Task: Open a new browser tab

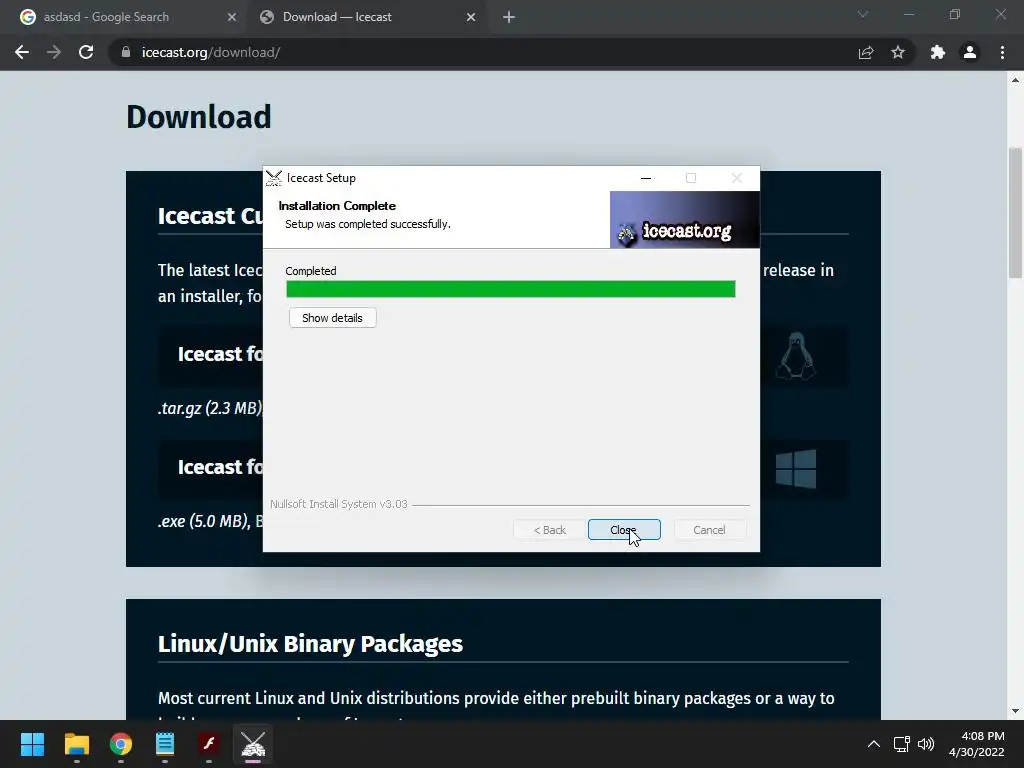Action: coord(509,17)
